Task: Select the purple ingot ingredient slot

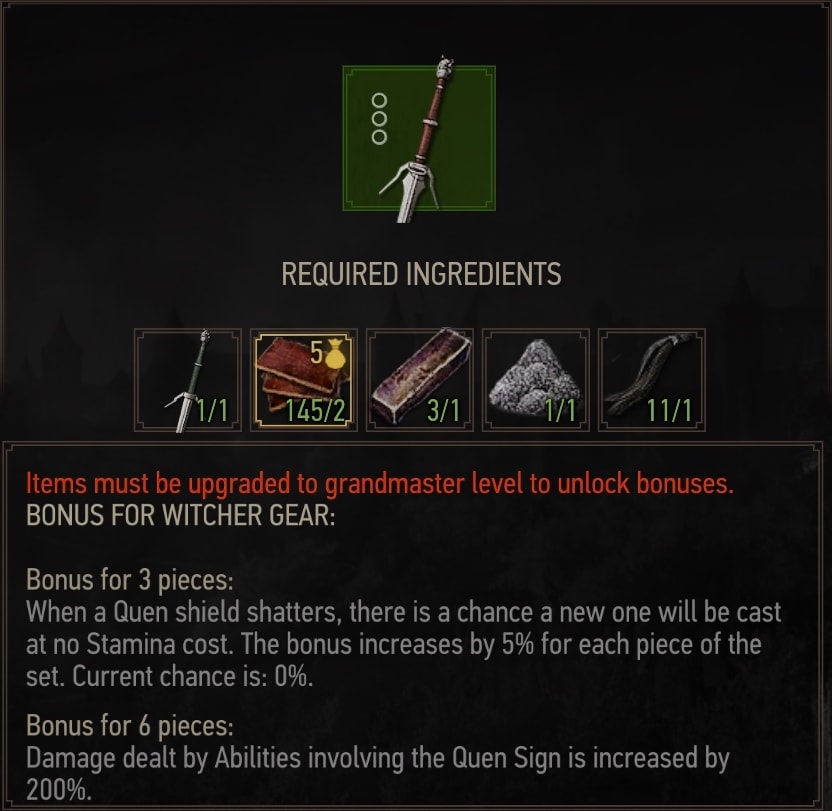Action: tap(420, 379)
